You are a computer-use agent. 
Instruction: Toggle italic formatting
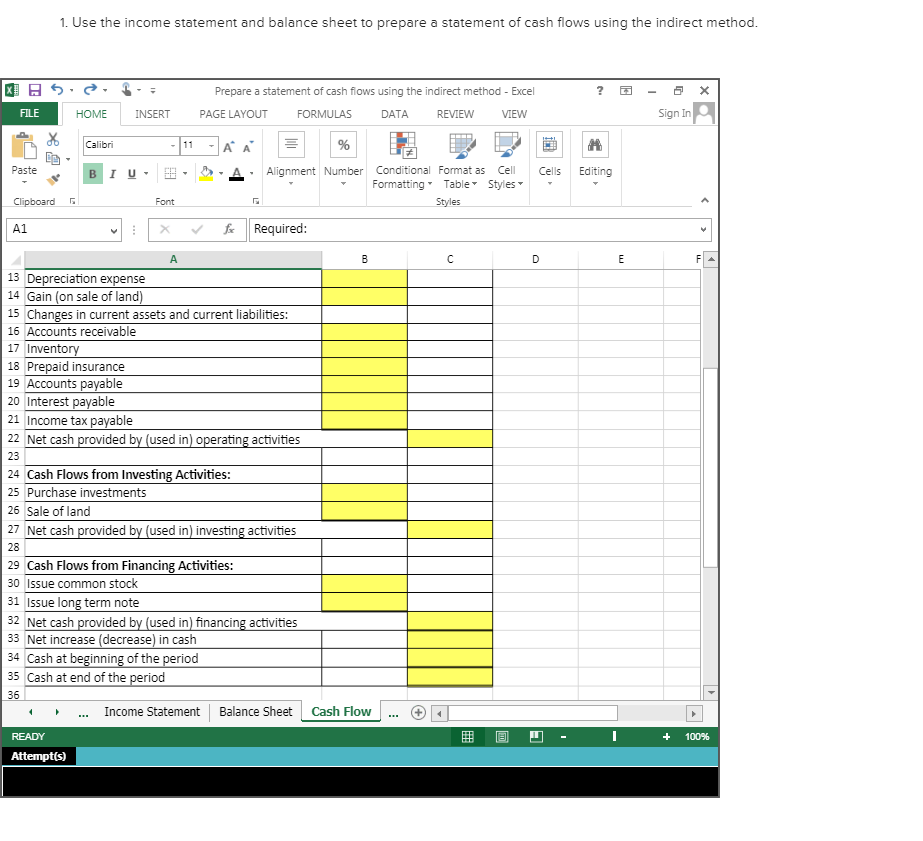tap(113, 173)
